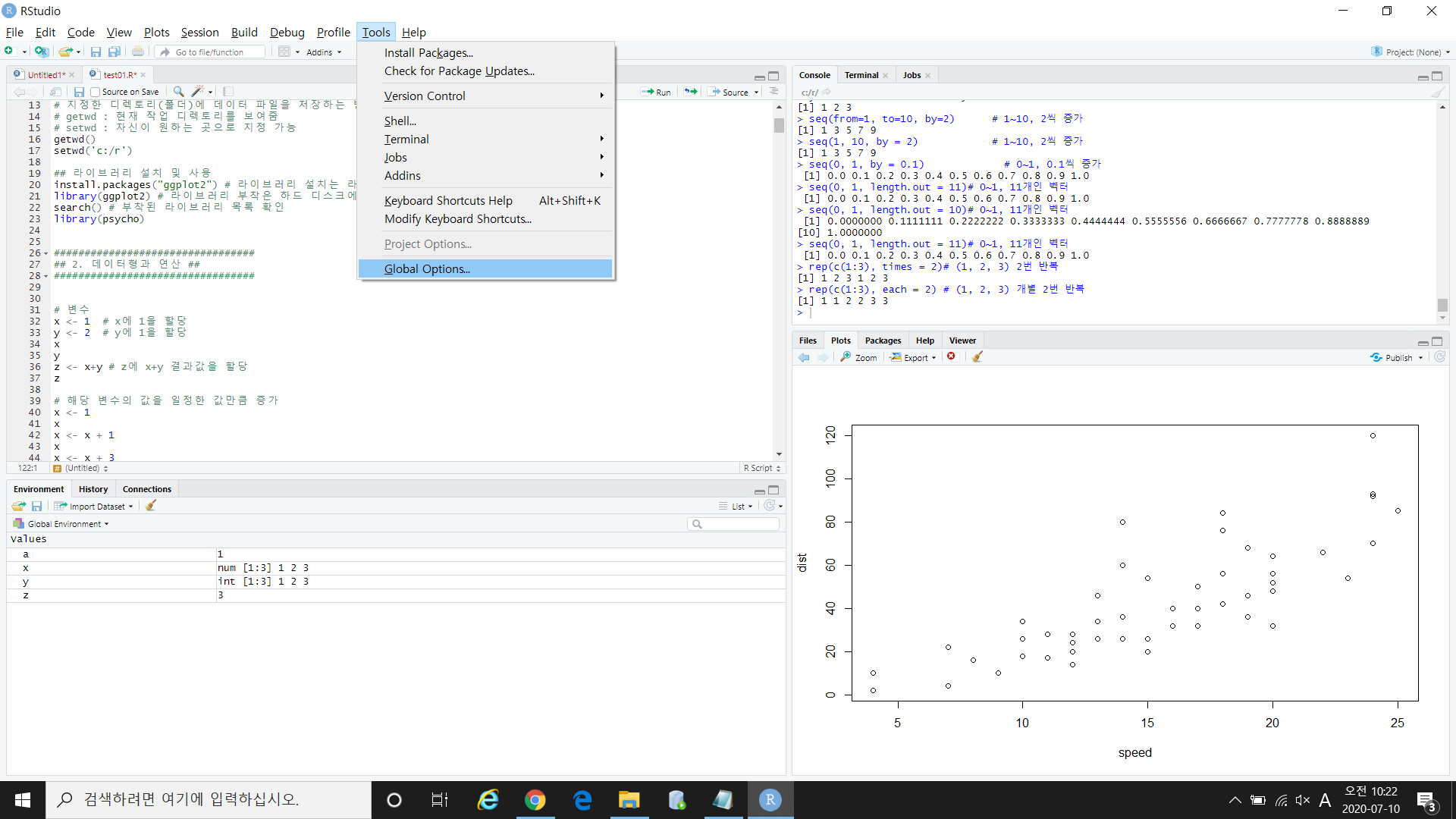Remove current plot with red X icon
This screenshot has height=819, width=1456.
point(951,357)
